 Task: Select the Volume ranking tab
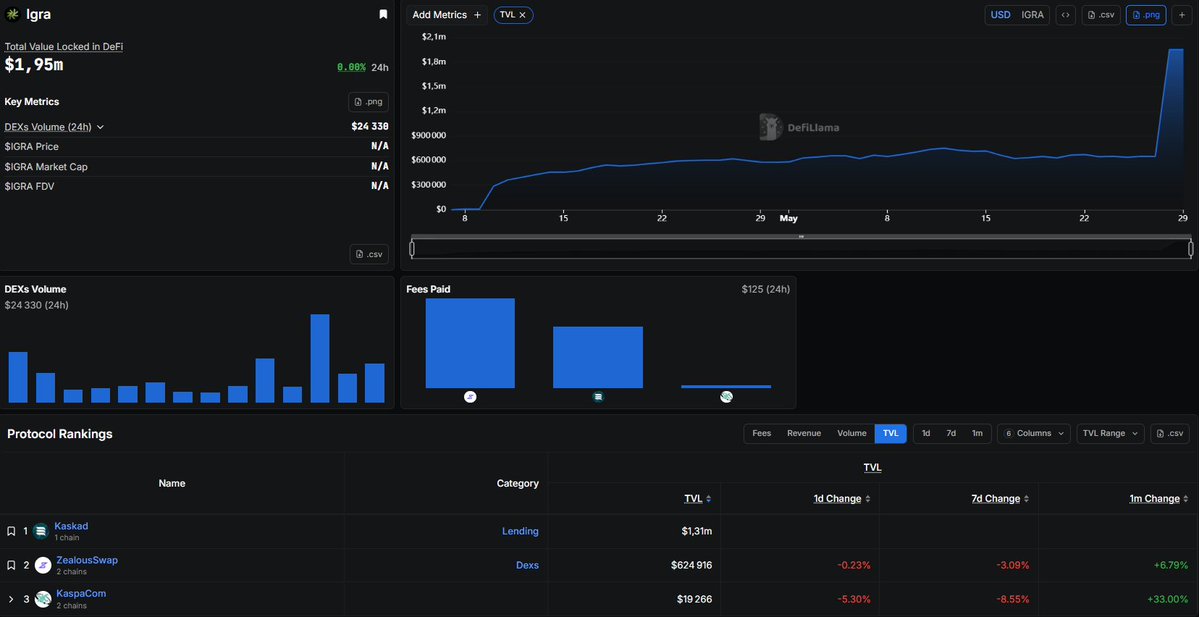click(851, 434)
